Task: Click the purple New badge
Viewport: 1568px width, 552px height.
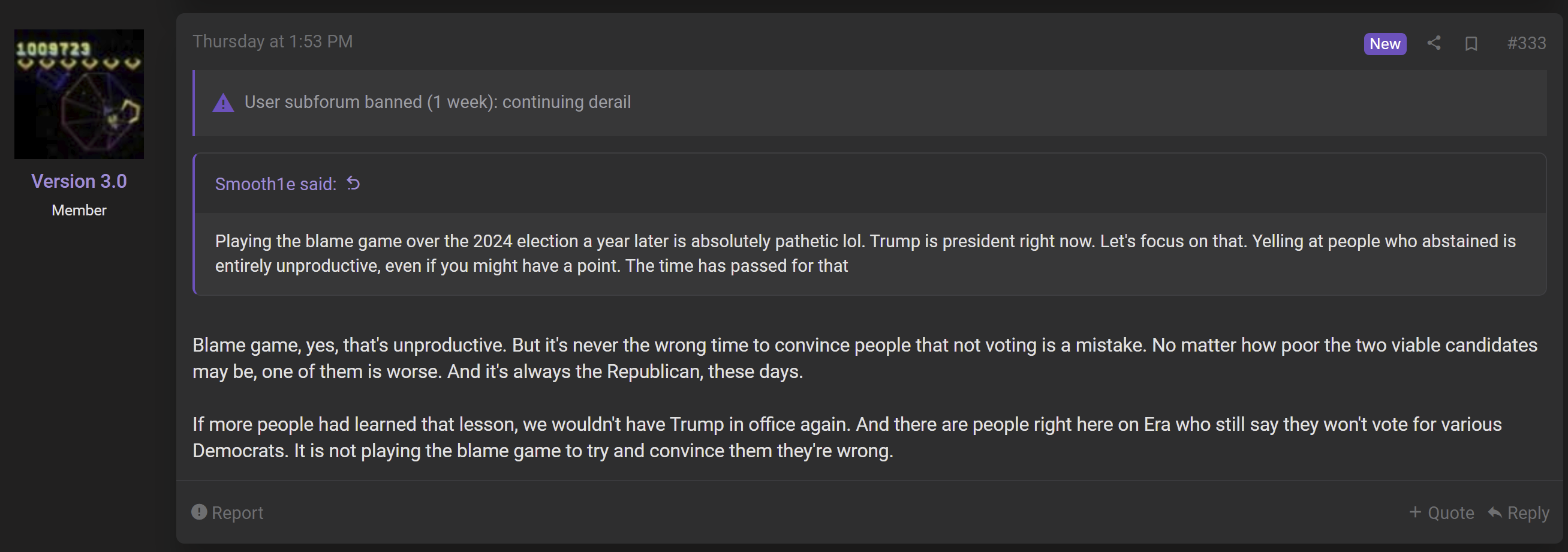Action: point(1385,44)
